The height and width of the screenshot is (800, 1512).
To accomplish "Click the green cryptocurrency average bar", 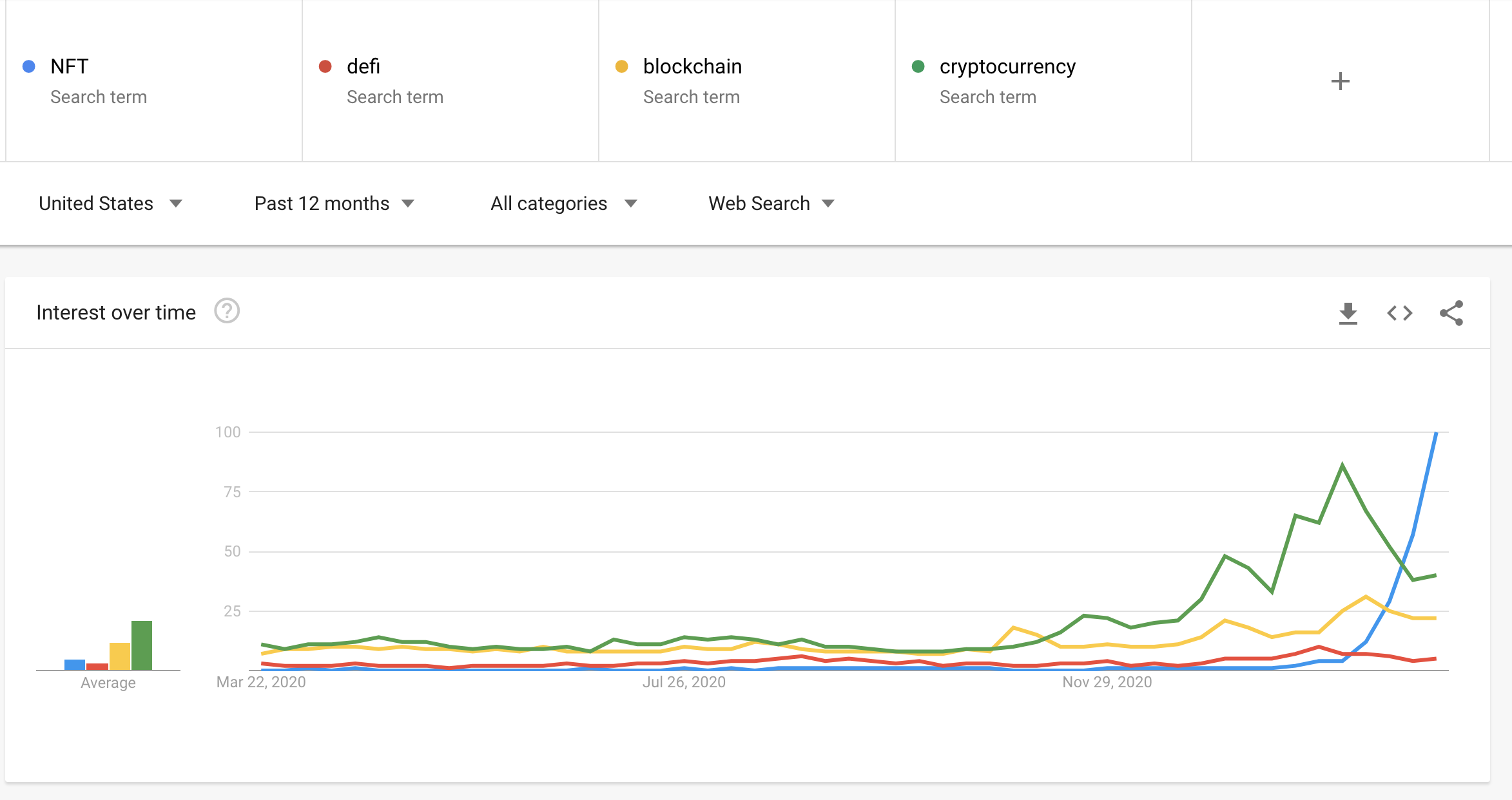I will pyautogui.click(x=142, y=645).
